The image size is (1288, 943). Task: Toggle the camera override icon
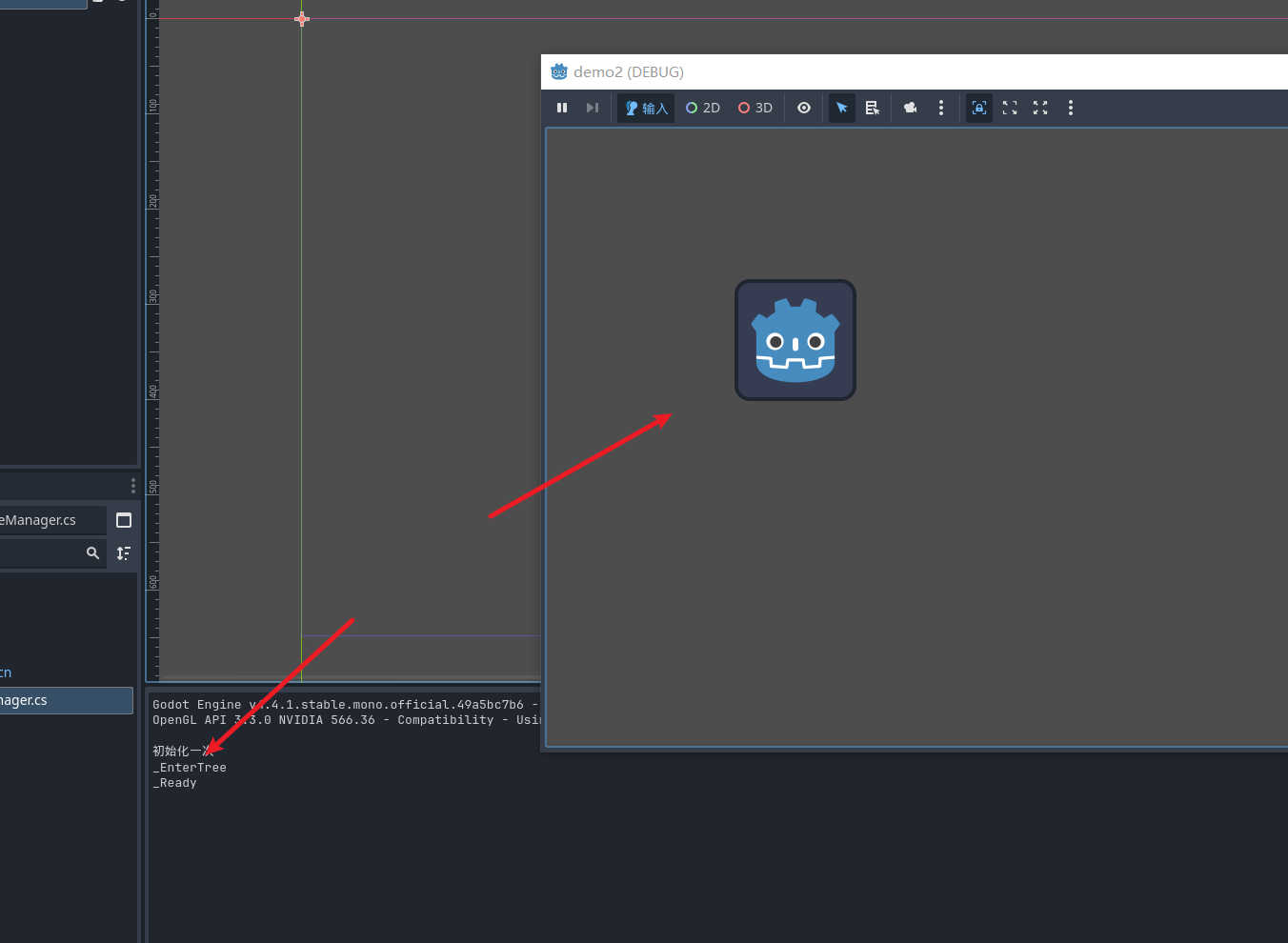911,108
